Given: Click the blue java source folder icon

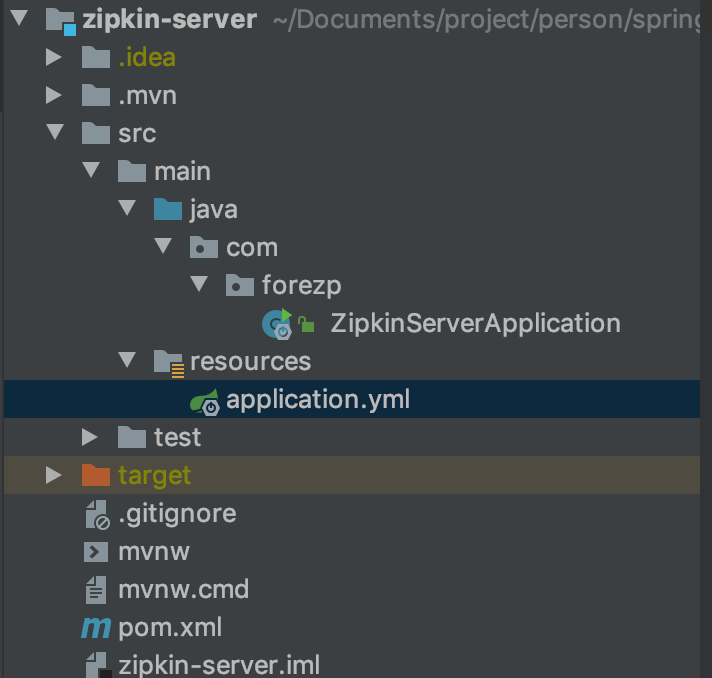Looking at the screenshot, I should [168, 209].
